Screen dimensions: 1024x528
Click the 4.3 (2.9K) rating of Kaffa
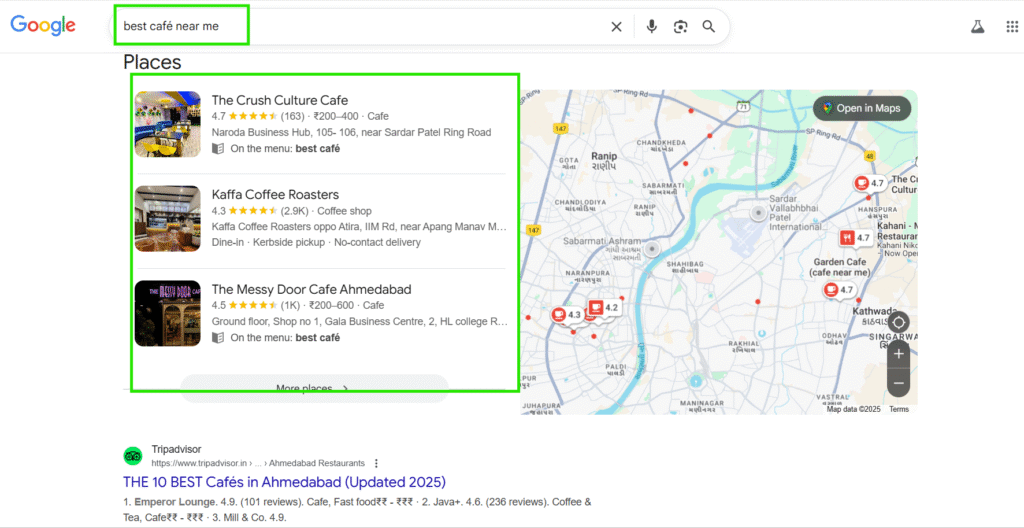261,211
